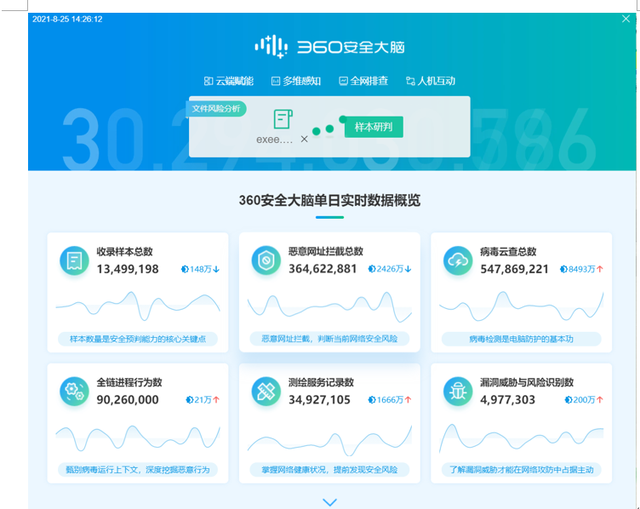Click the 病毒云查总数 cloud icon
Screen dimensions: 640x509
tap(458, 260)
